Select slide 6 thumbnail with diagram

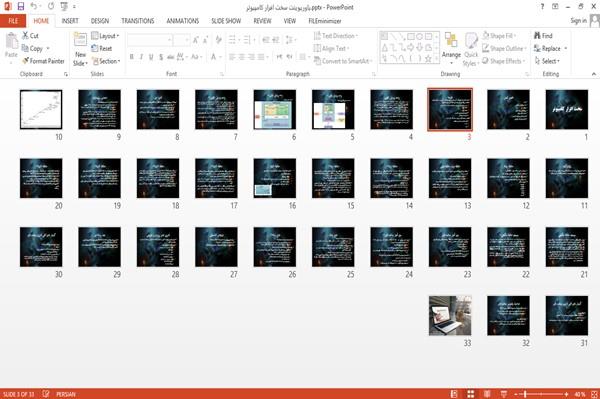[x=275, y=109]
